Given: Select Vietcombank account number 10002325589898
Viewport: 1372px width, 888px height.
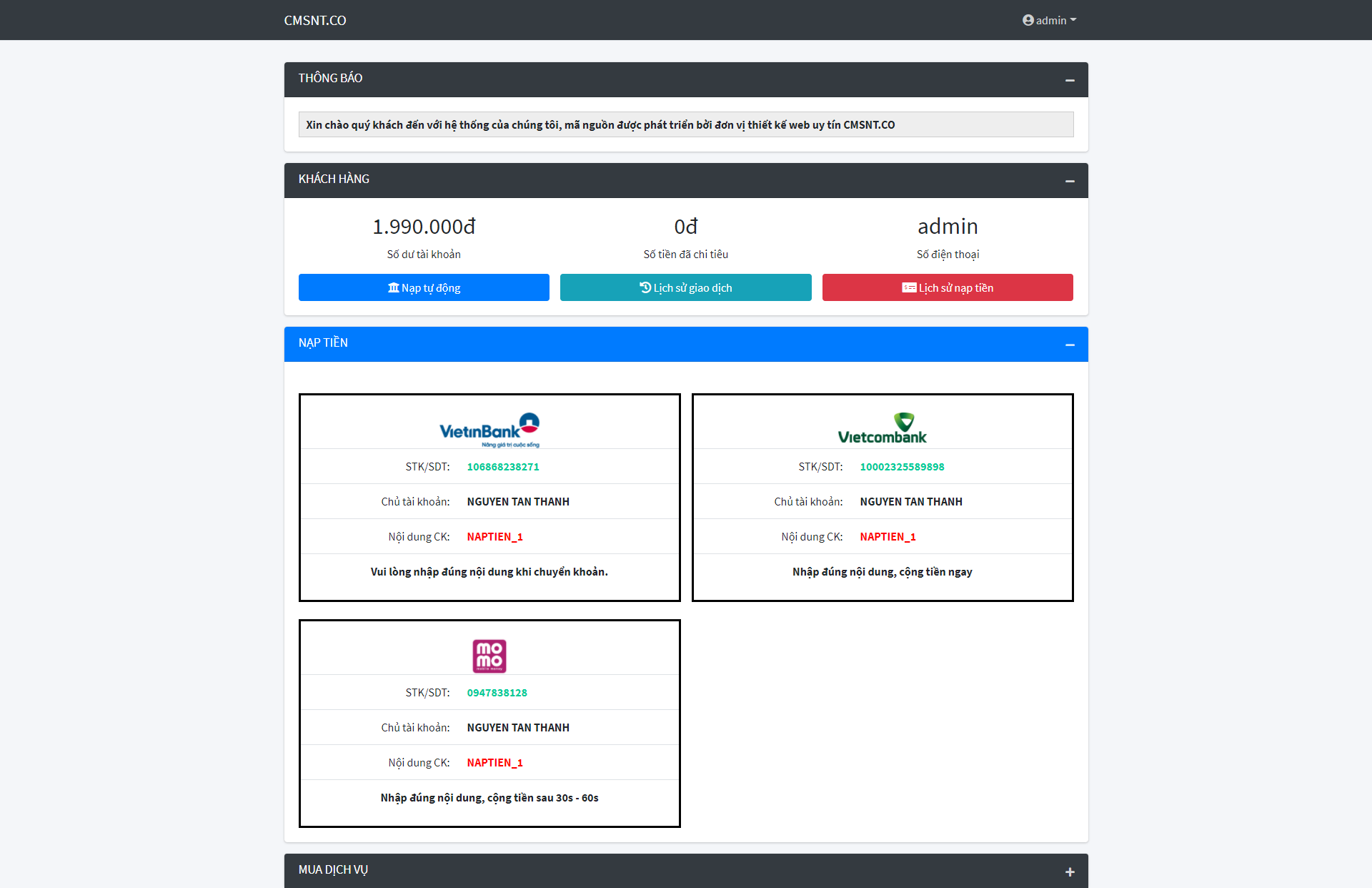Looking at the screenshot, I should 902,467.
